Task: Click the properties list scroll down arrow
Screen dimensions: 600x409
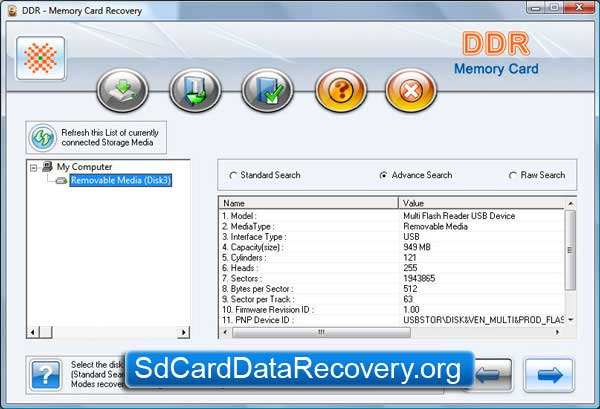Action: point(570,320)
